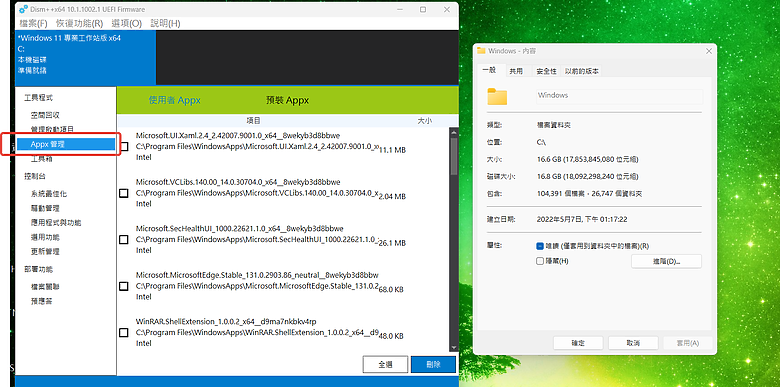This screenshot has height=387, width=780.
Task: Click 確定 in Windows properties dialog
Action: pyautogui.click(x=578, y=343)
